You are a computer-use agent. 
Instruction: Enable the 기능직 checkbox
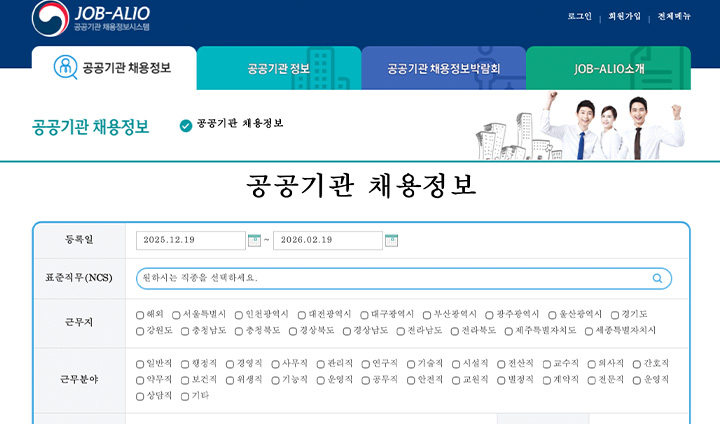(275, 380)
